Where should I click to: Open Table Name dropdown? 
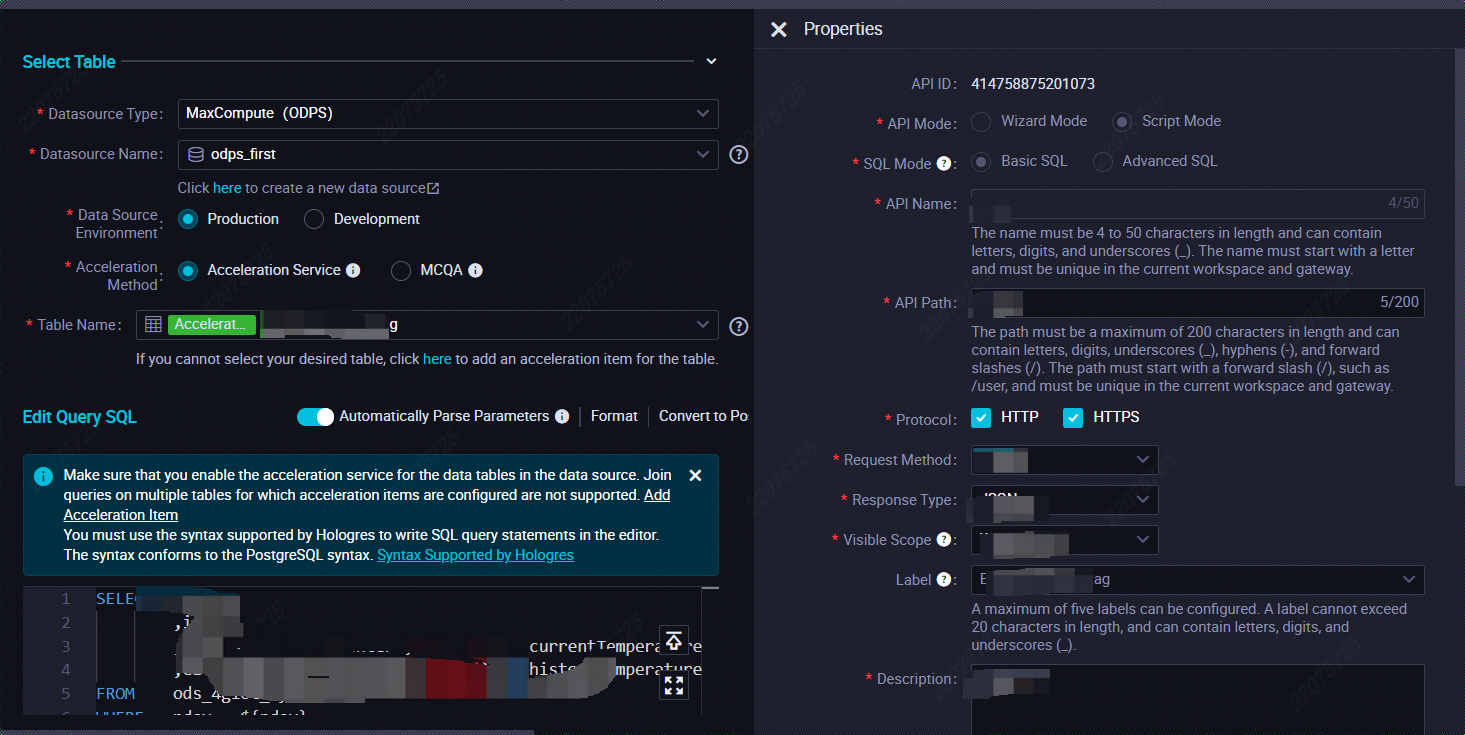[428, 325]
